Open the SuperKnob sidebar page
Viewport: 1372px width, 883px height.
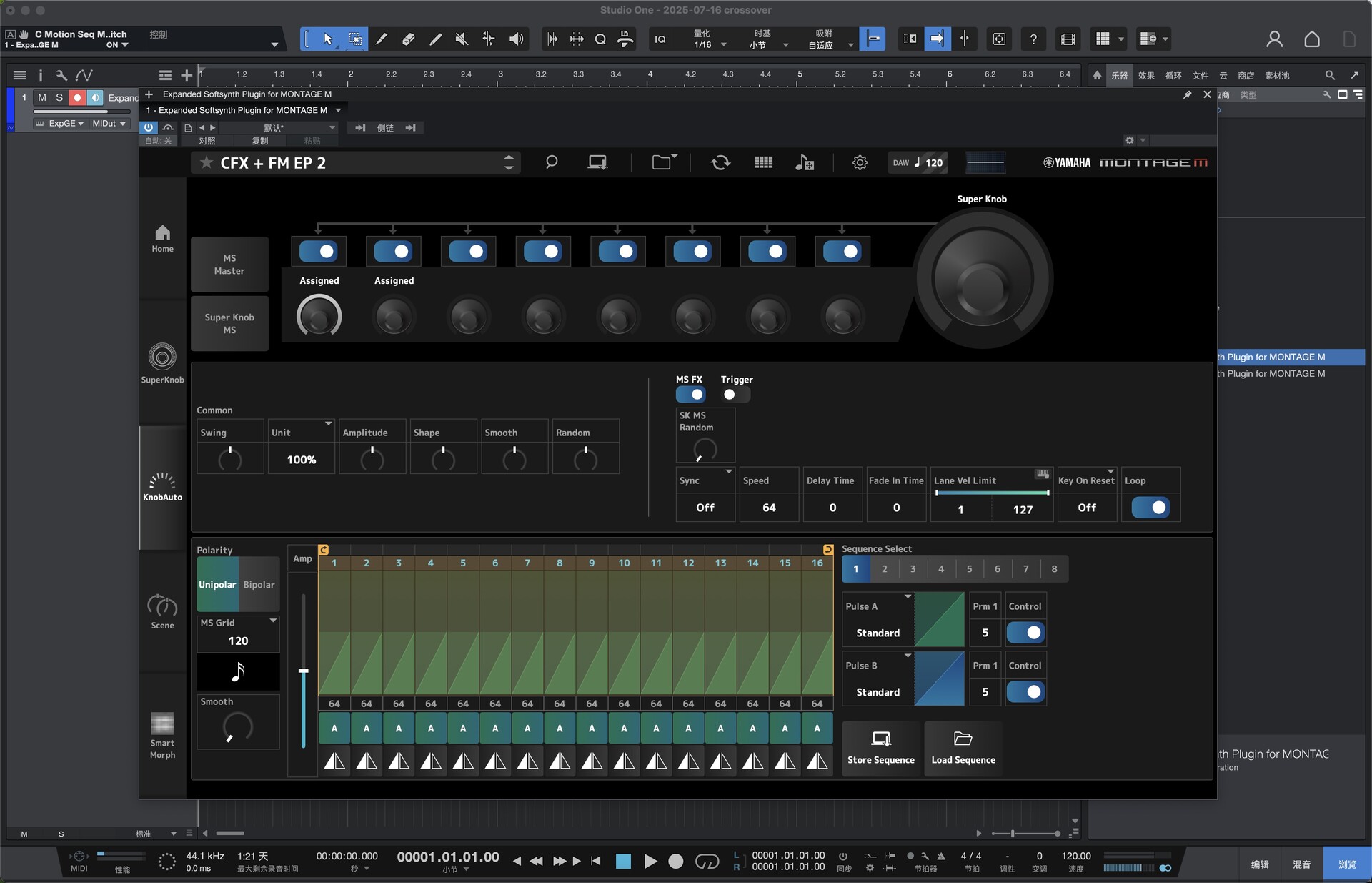[162, 363]
